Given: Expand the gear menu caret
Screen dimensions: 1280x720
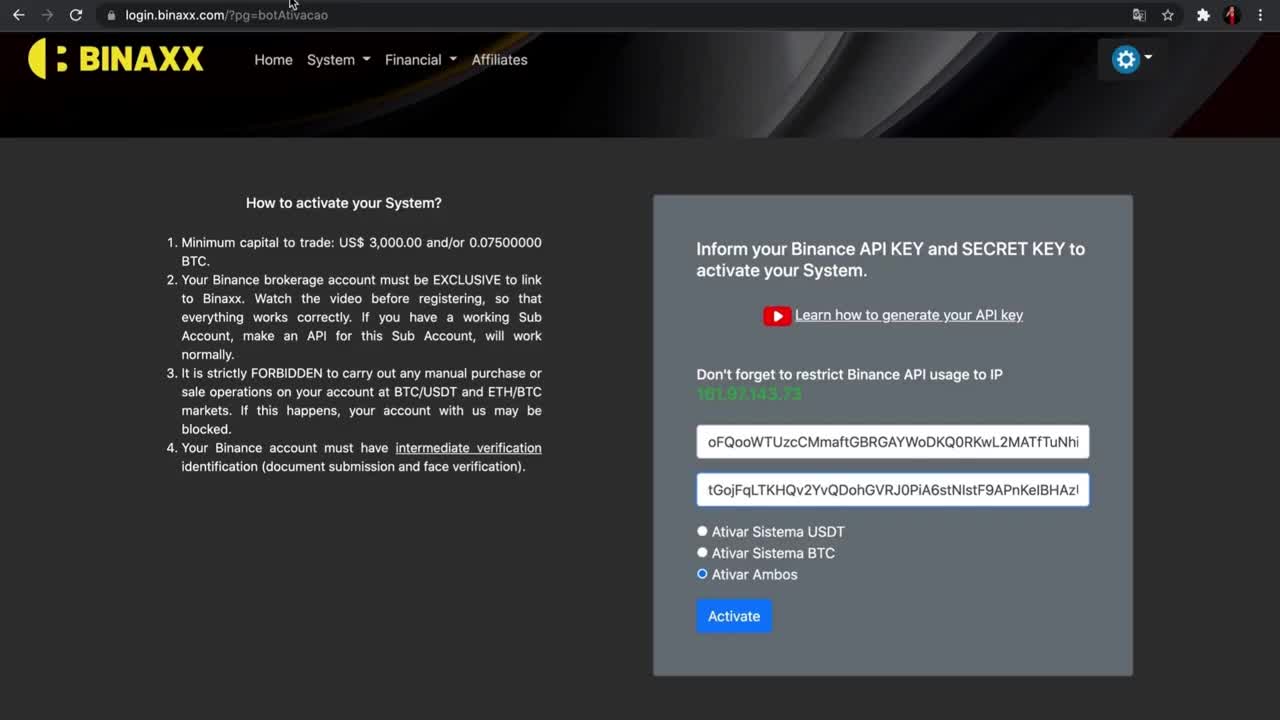Looking at the screenshot, I should tap(1148, 57).
